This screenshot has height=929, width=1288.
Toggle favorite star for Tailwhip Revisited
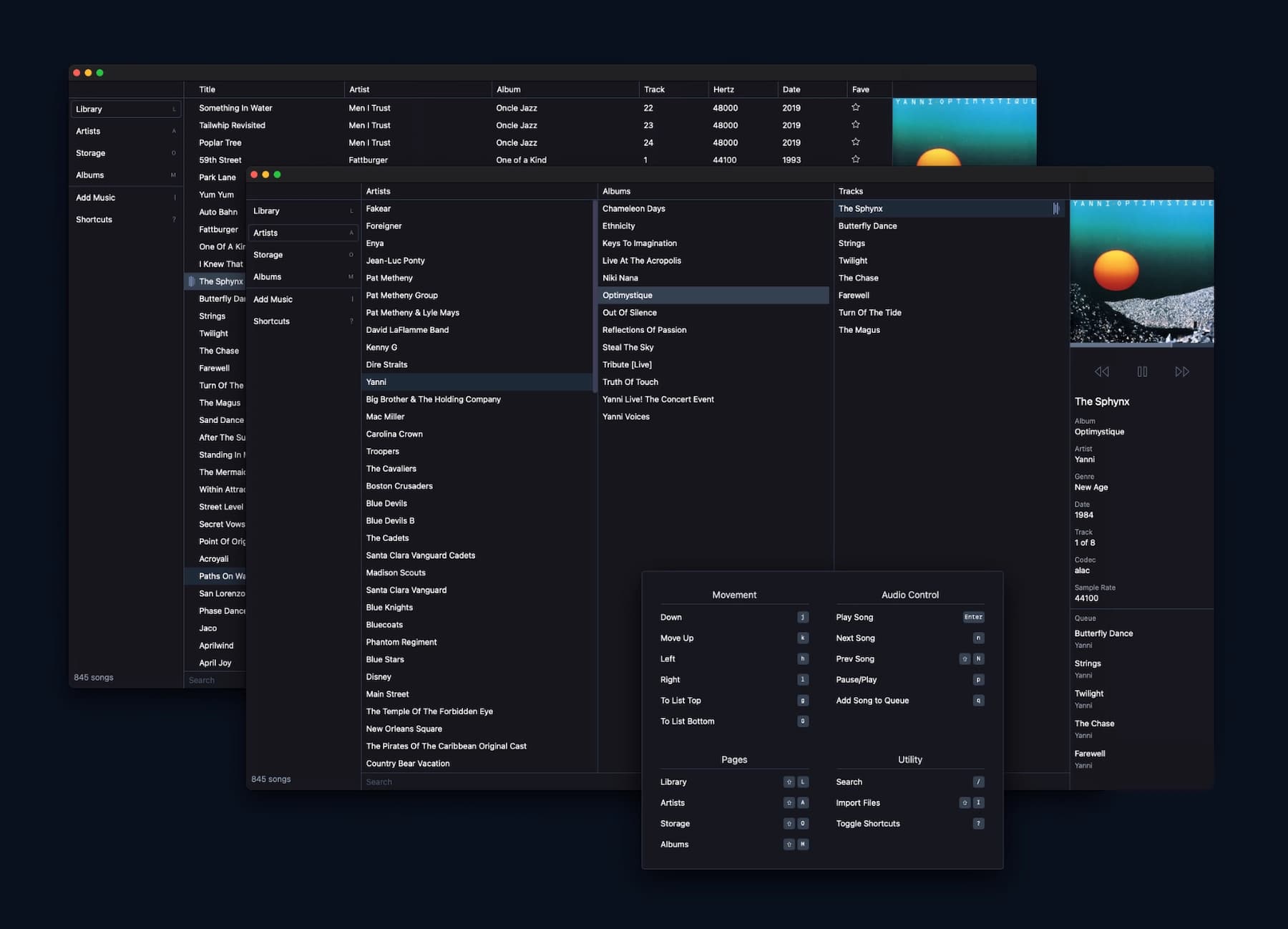855,125
